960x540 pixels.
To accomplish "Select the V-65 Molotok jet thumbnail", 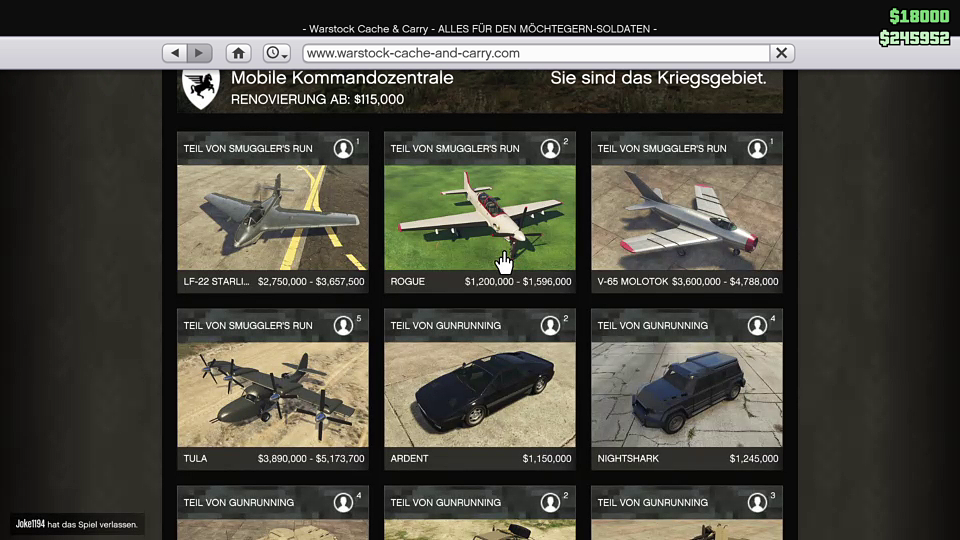I will pyautogui.click(x=687, y=217).
